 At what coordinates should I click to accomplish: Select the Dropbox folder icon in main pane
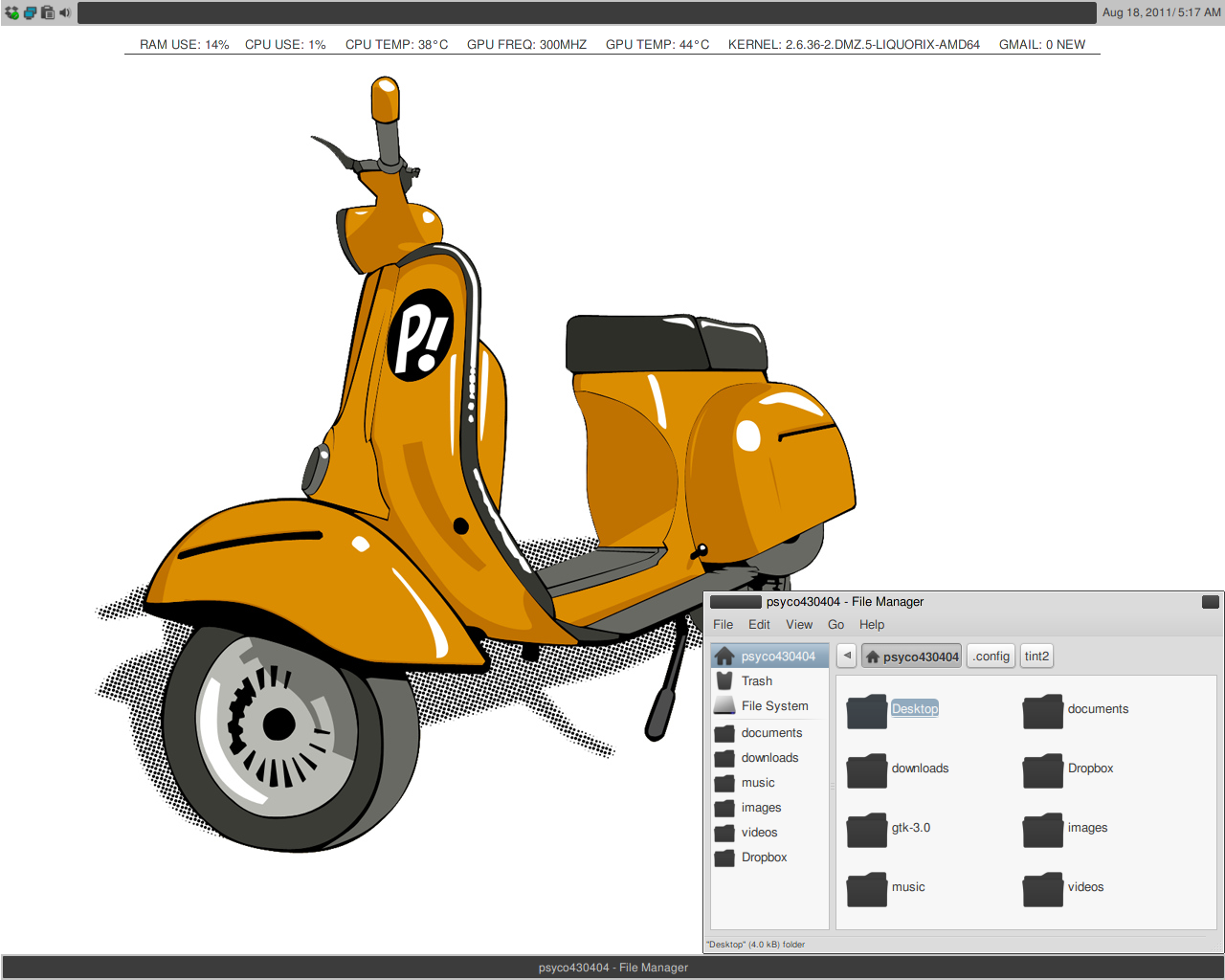point(1043,770)
